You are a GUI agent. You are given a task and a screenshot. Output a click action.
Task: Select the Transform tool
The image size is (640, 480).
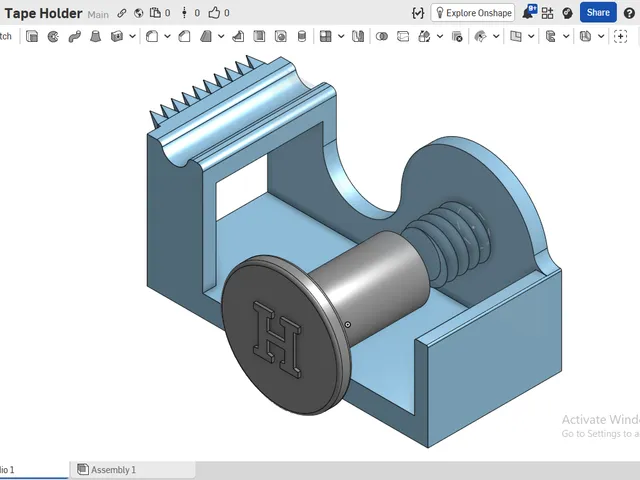tap(424, 37)
